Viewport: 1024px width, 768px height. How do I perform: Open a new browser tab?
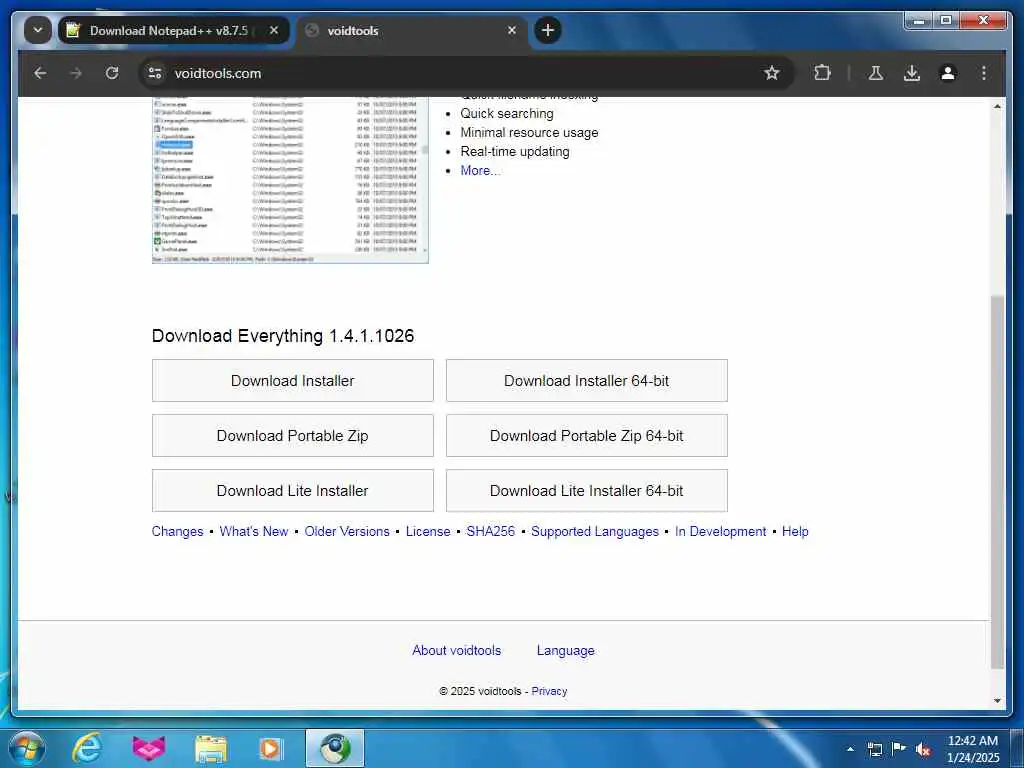tap(548, 30)
